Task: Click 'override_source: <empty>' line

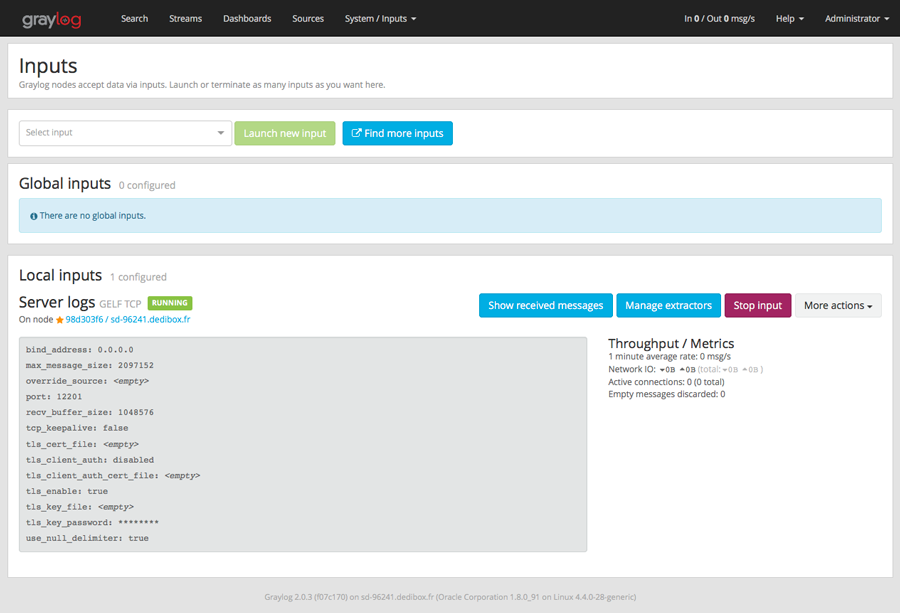Action: [x=87, y=381]
